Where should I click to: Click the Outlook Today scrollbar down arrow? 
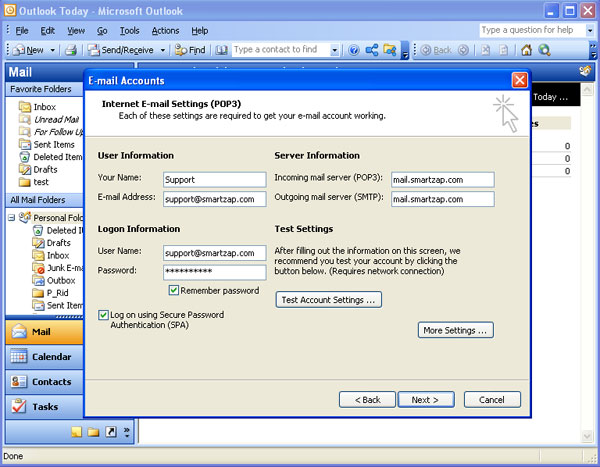coord(587,436)
